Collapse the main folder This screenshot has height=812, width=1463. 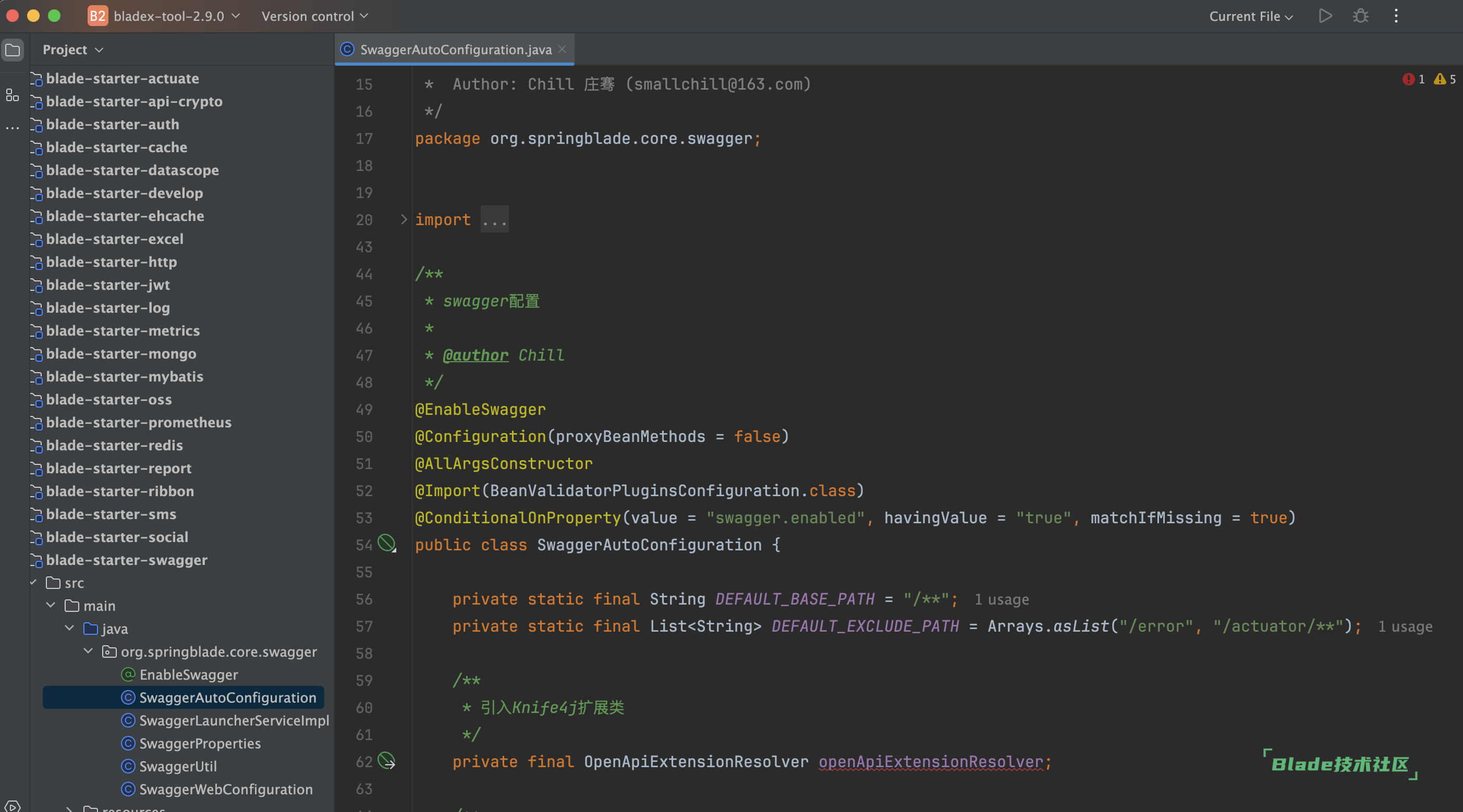[51, 605]
